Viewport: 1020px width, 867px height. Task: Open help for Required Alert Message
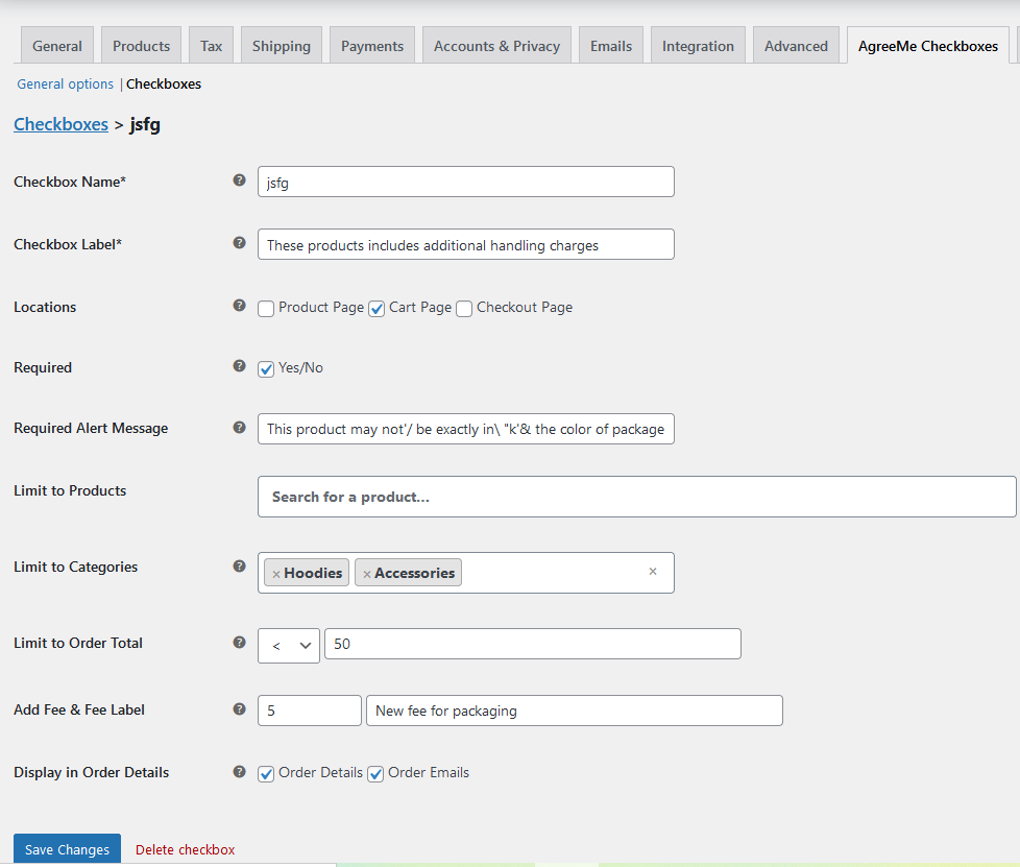[x=239, y=426]
